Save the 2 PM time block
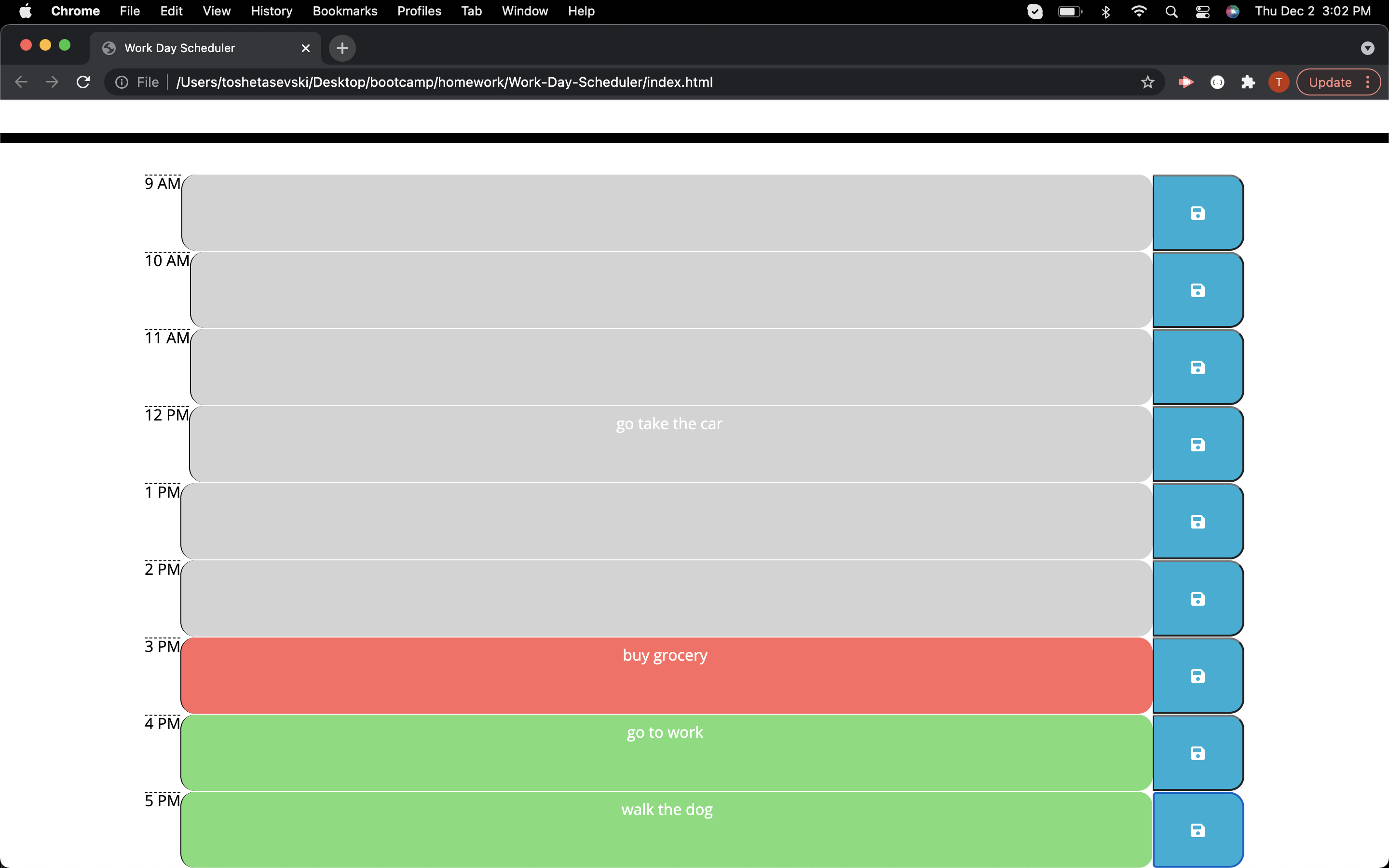 point(1198,599)
